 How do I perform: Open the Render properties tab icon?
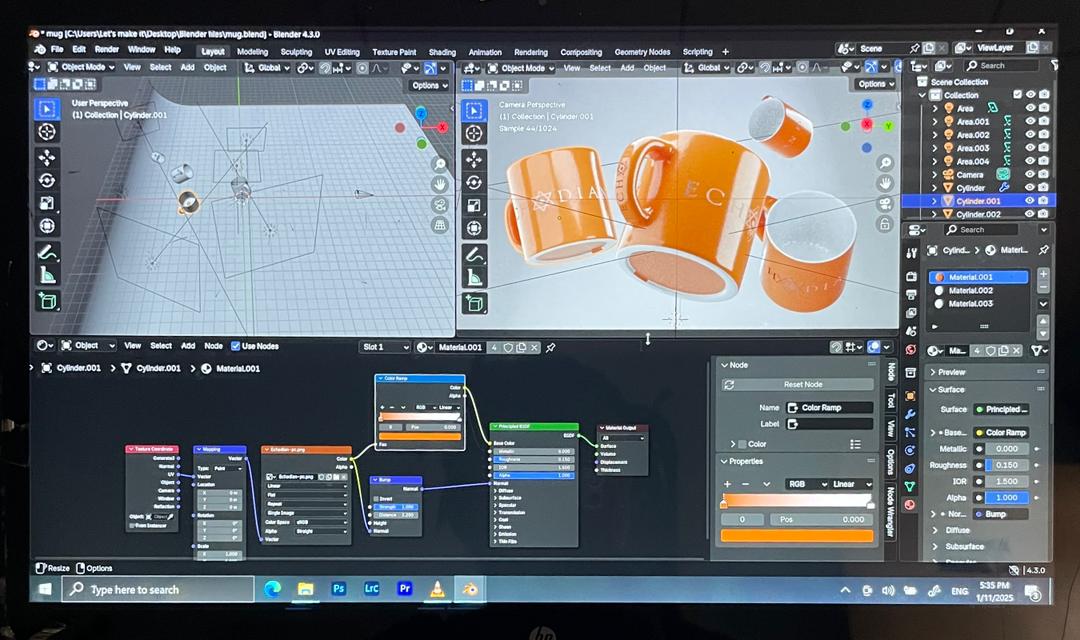click(911, 276)
